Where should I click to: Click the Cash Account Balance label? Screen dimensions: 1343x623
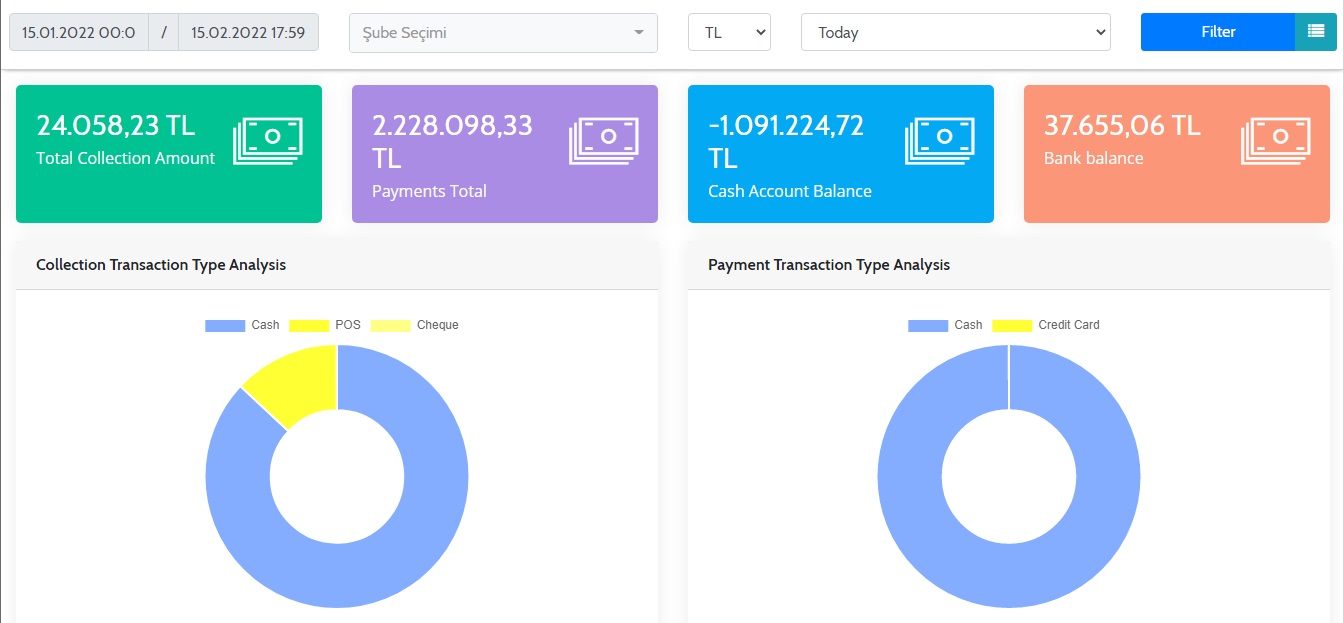point(790,191)
